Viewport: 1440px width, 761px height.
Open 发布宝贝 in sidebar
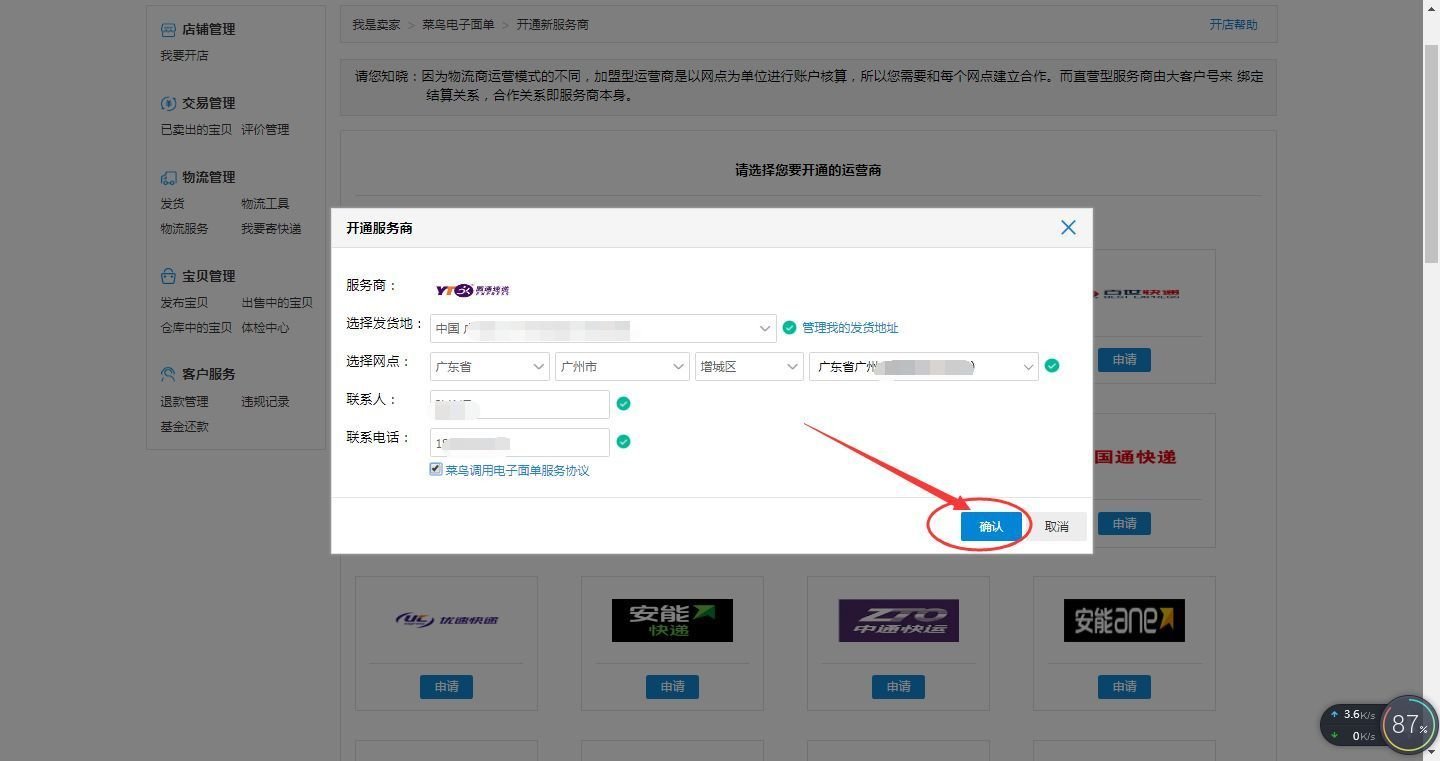coord(184,303)
